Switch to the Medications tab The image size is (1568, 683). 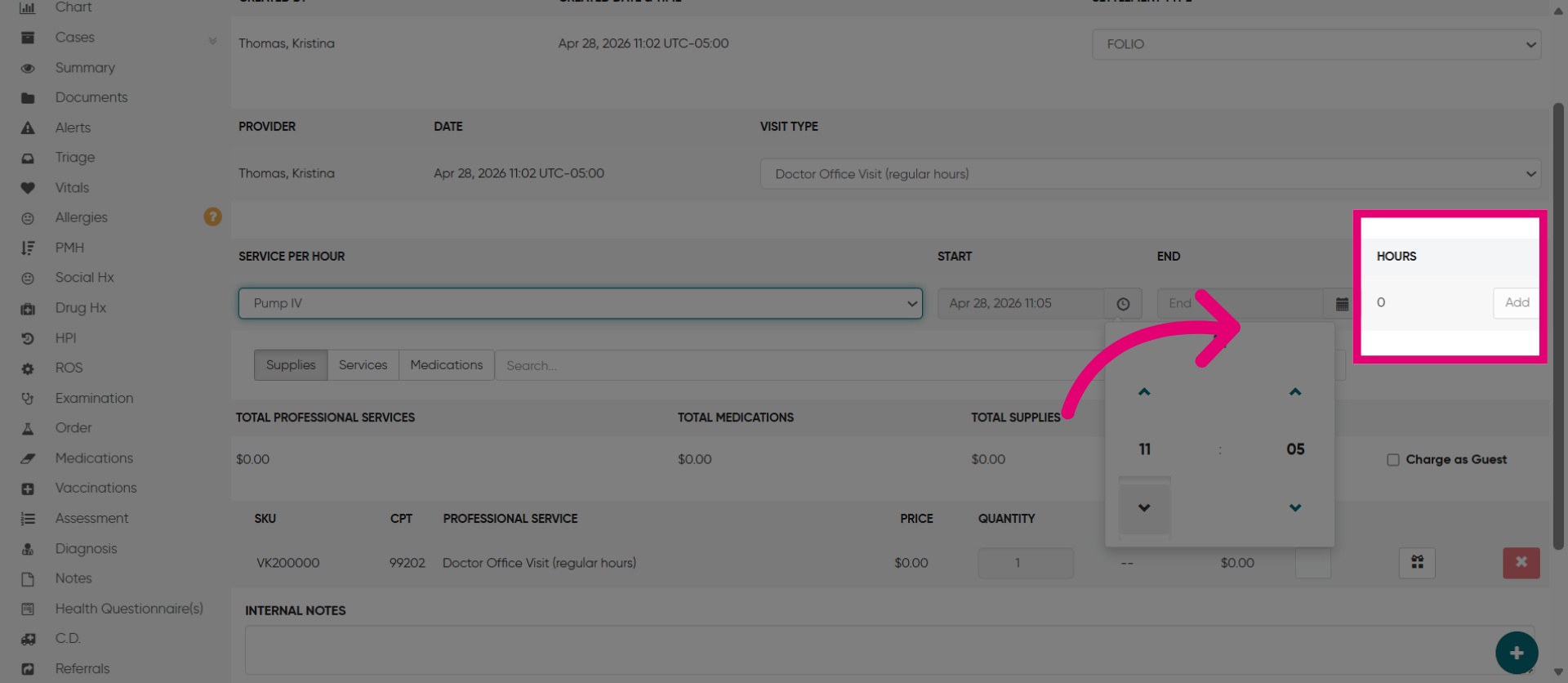(447, 365)
